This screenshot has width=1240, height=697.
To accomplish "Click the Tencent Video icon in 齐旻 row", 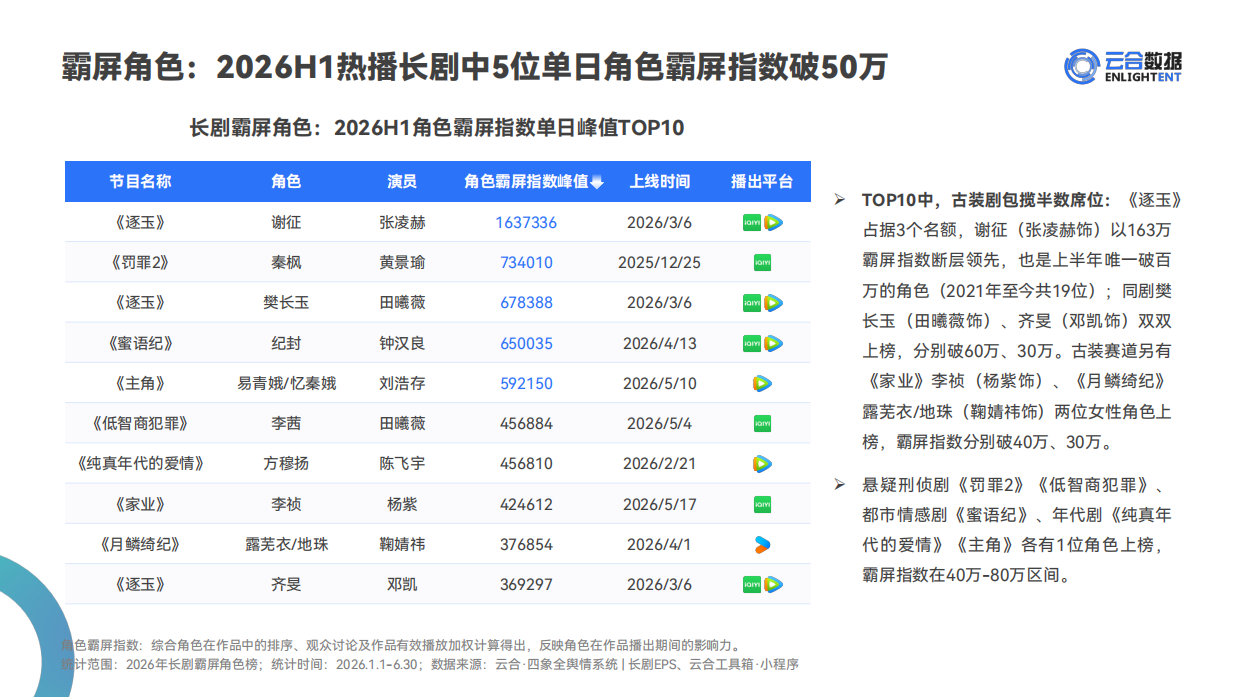I will pos(773,584).
